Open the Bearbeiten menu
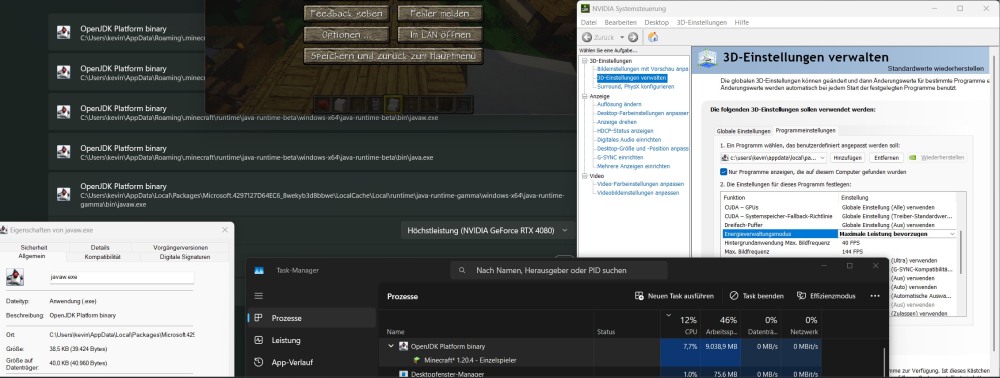 (621, 22)
